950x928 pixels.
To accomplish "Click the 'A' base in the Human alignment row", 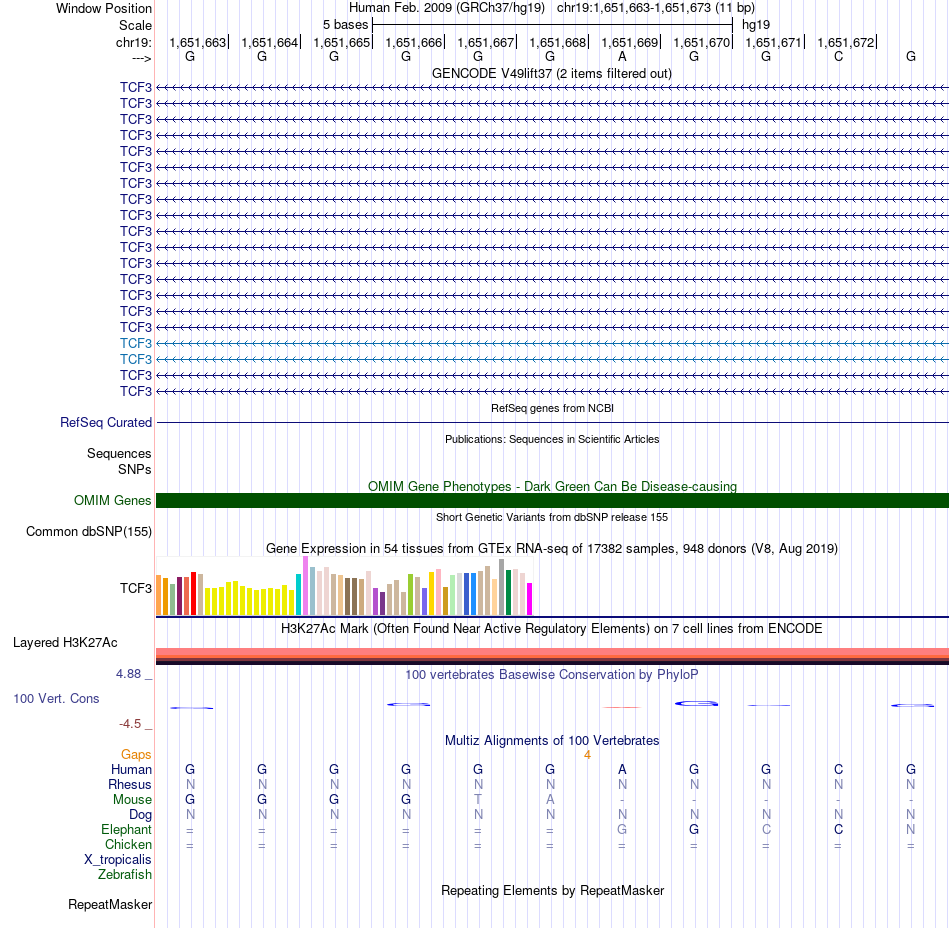I will pyautogui.click(x=622, y=769).
